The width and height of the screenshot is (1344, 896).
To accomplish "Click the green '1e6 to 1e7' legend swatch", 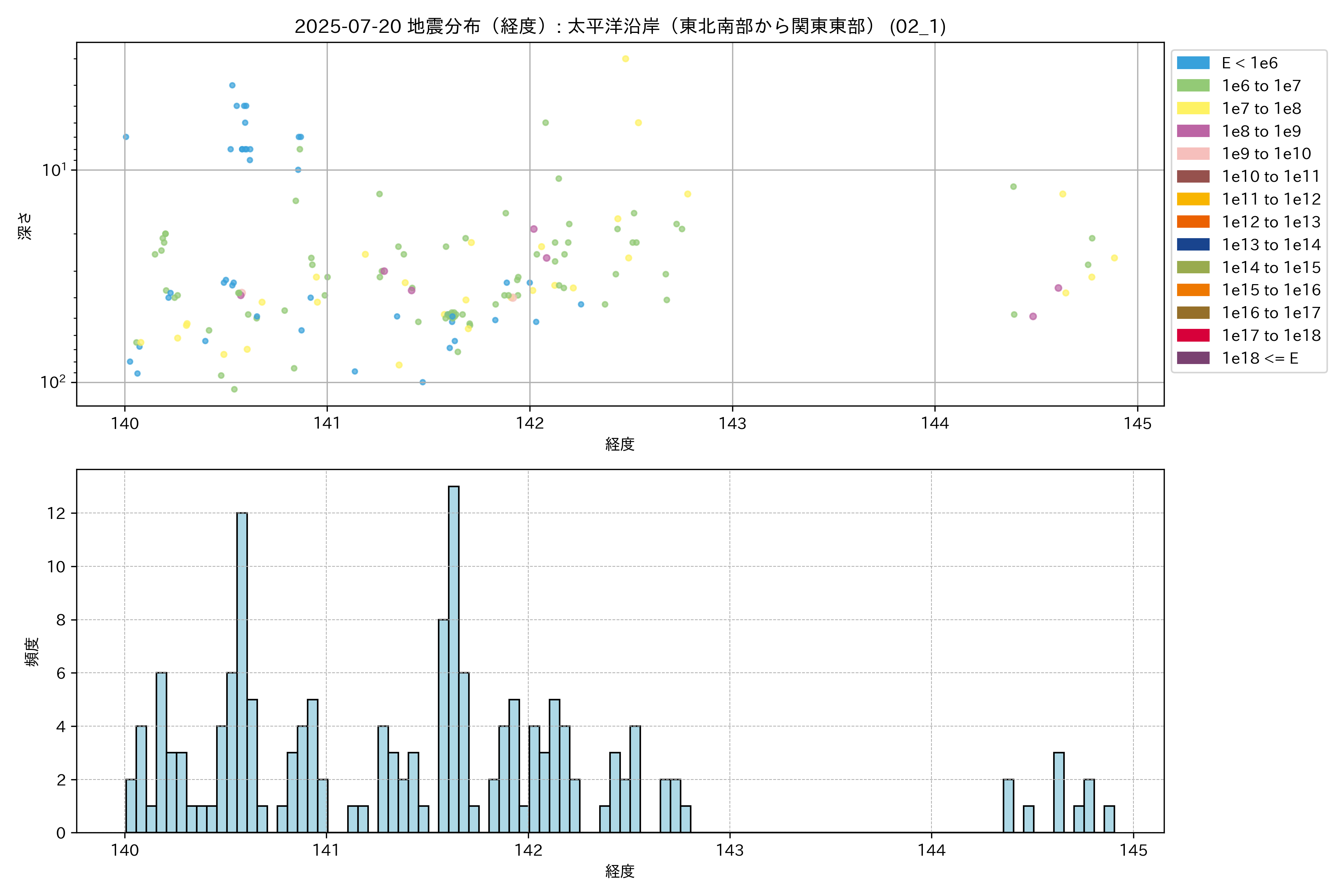I will [1192, 86].
